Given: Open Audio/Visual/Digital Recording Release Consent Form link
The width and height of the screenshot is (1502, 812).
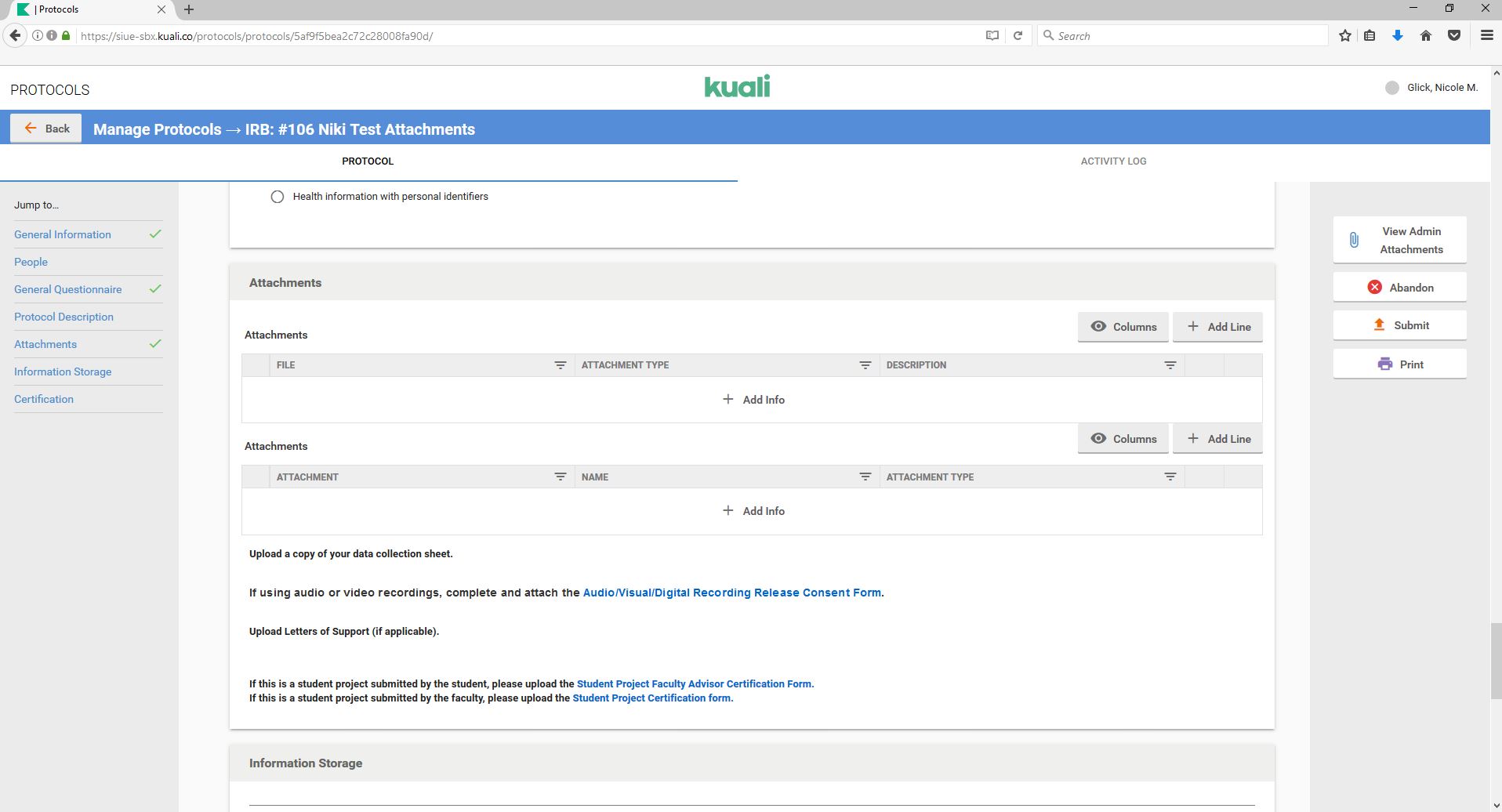Looking at the screenshot, I should pos(731,593).
